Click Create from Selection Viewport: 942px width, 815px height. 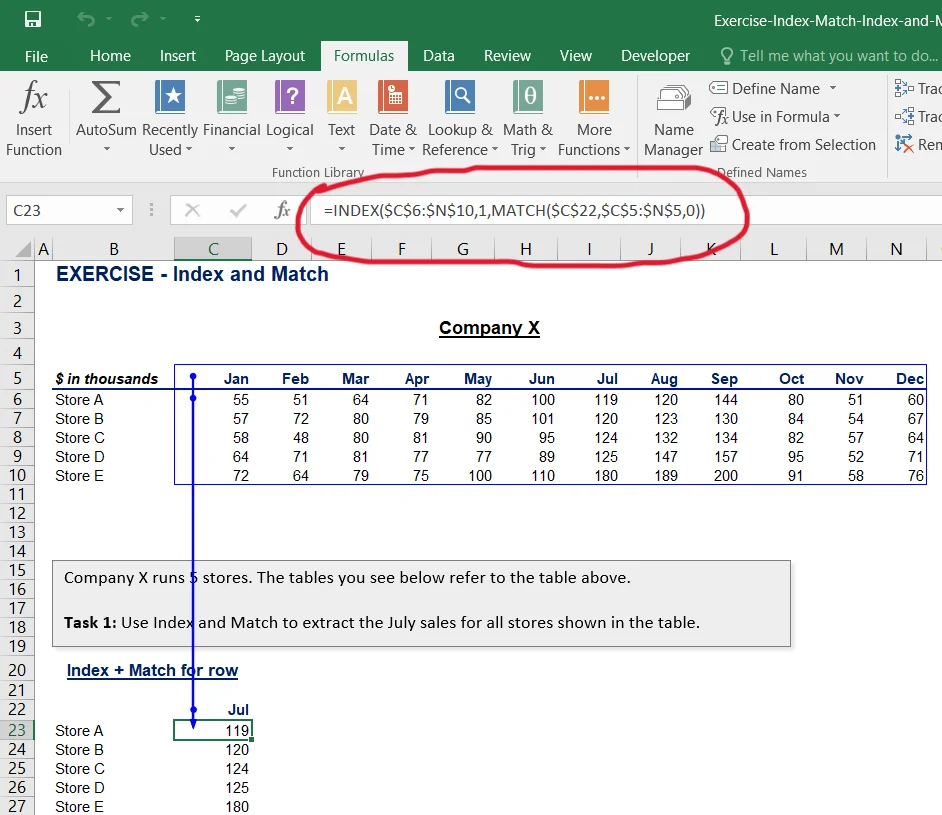click(793, 145)
